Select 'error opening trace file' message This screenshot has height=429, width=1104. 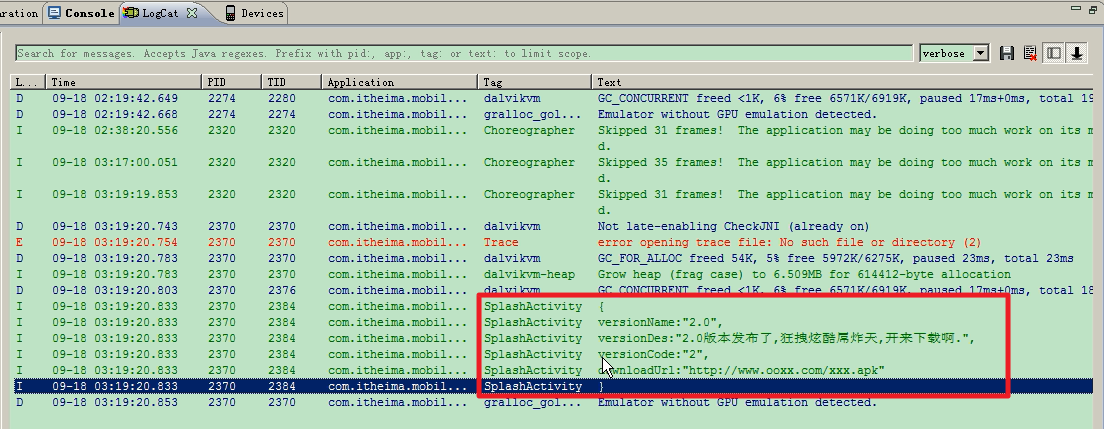[x=789, y=242]
